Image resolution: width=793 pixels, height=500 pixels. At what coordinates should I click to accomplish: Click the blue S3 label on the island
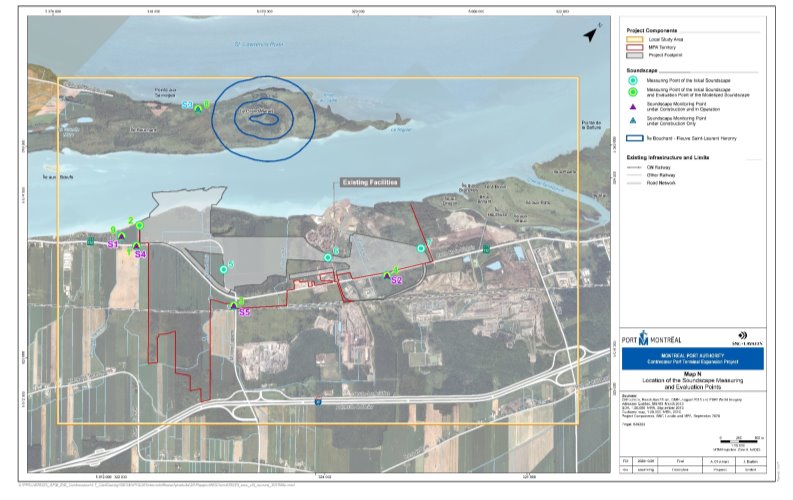pos(187,105)
